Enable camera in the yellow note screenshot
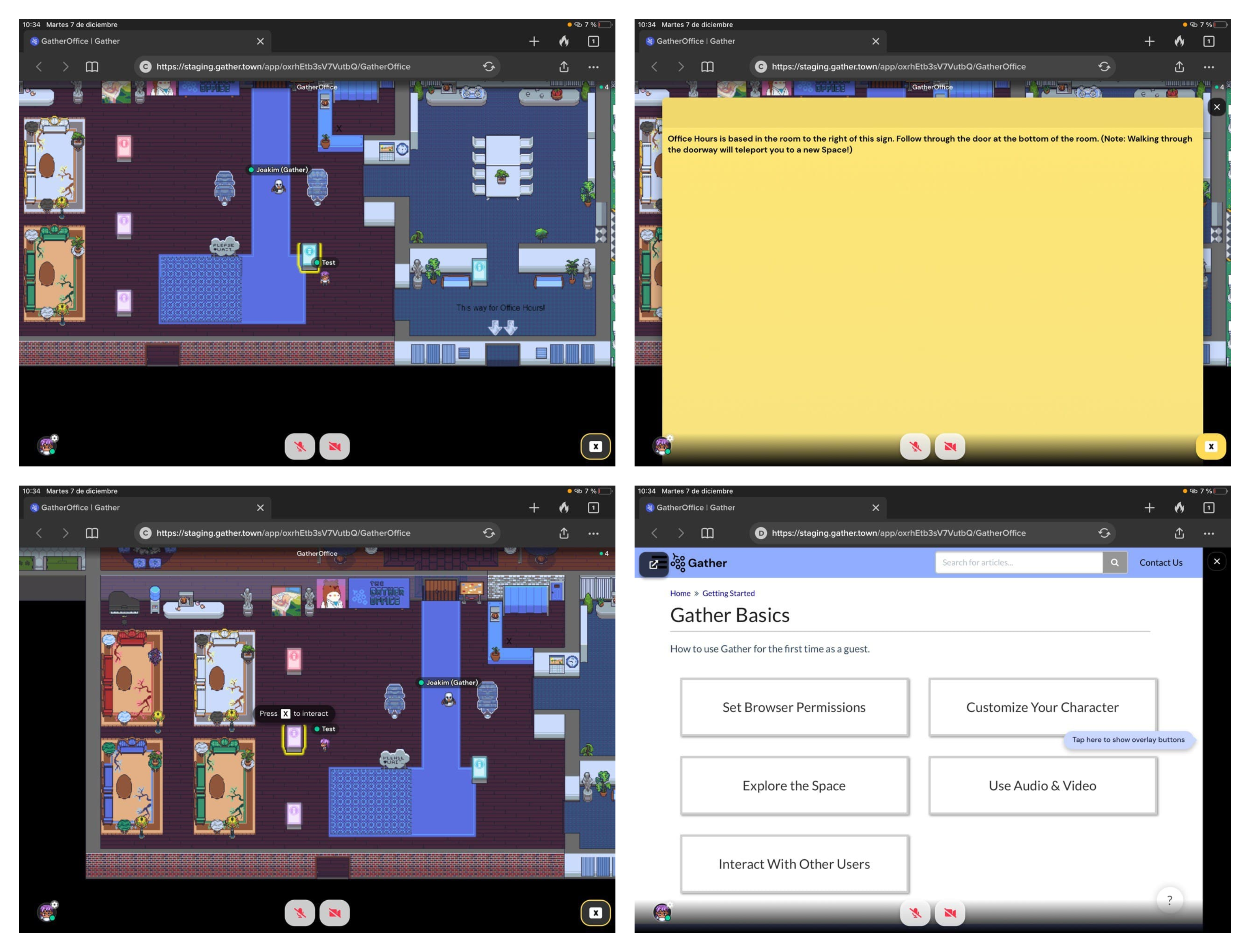Screen dimensions: 1250x952 tap(950, 446)
